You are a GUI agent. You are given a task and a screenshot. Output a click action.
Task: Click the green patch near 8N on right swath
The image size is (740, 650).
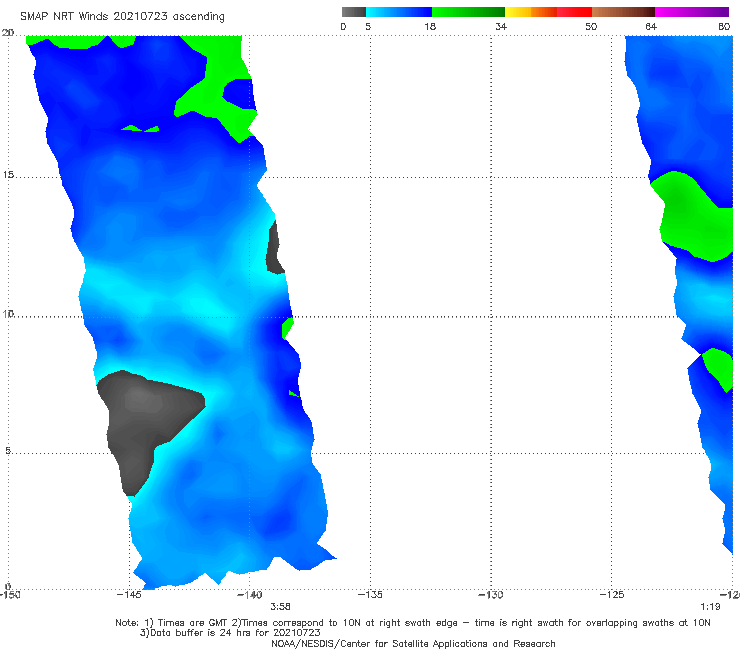720,368
